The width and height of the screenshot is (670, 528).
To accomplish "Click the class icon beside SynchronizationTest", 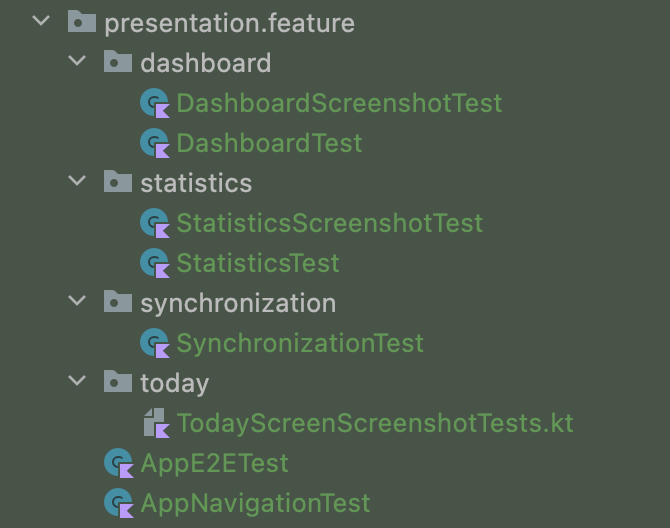I will [155, 343].
